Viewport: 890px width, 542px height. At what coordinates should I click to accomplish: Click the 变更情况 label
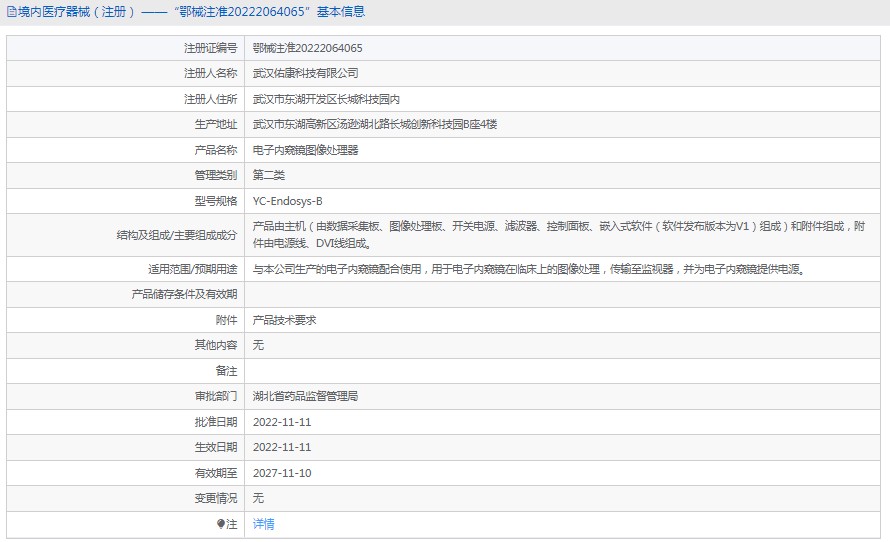point(216,498)
